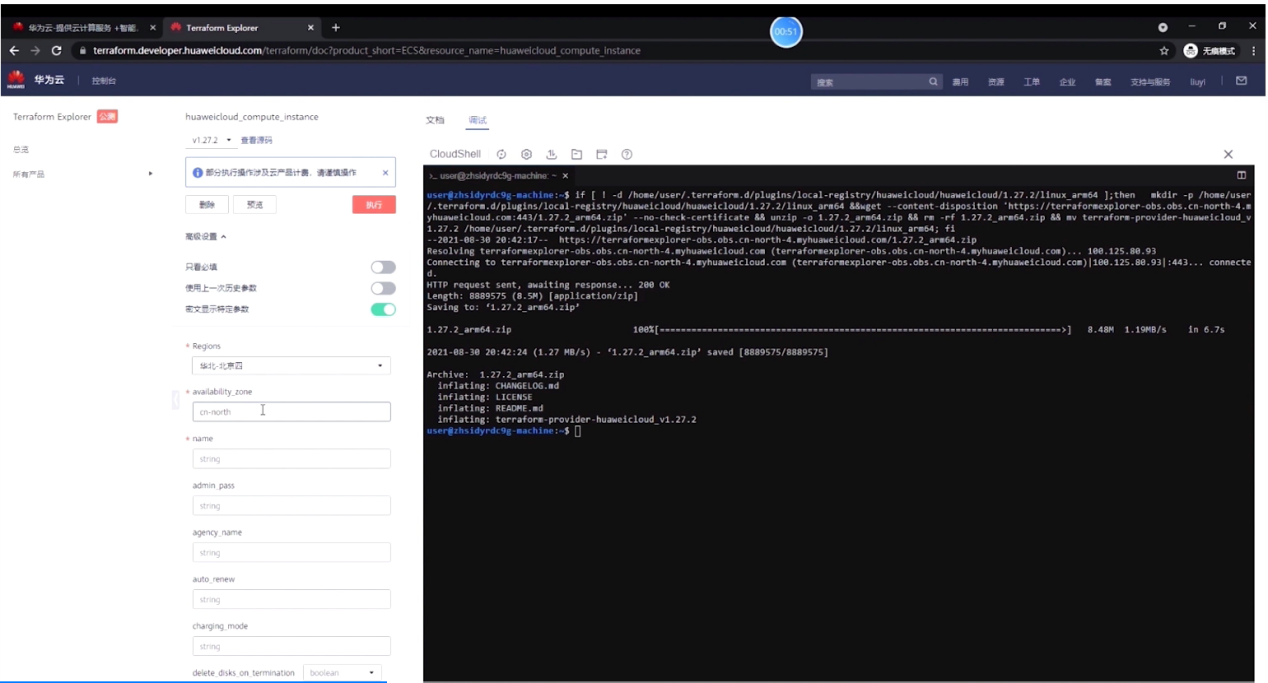The width and height of the screenshot is (1268, 683).
Task: Click the browser forward arrow
Action: tap(35, 50)
